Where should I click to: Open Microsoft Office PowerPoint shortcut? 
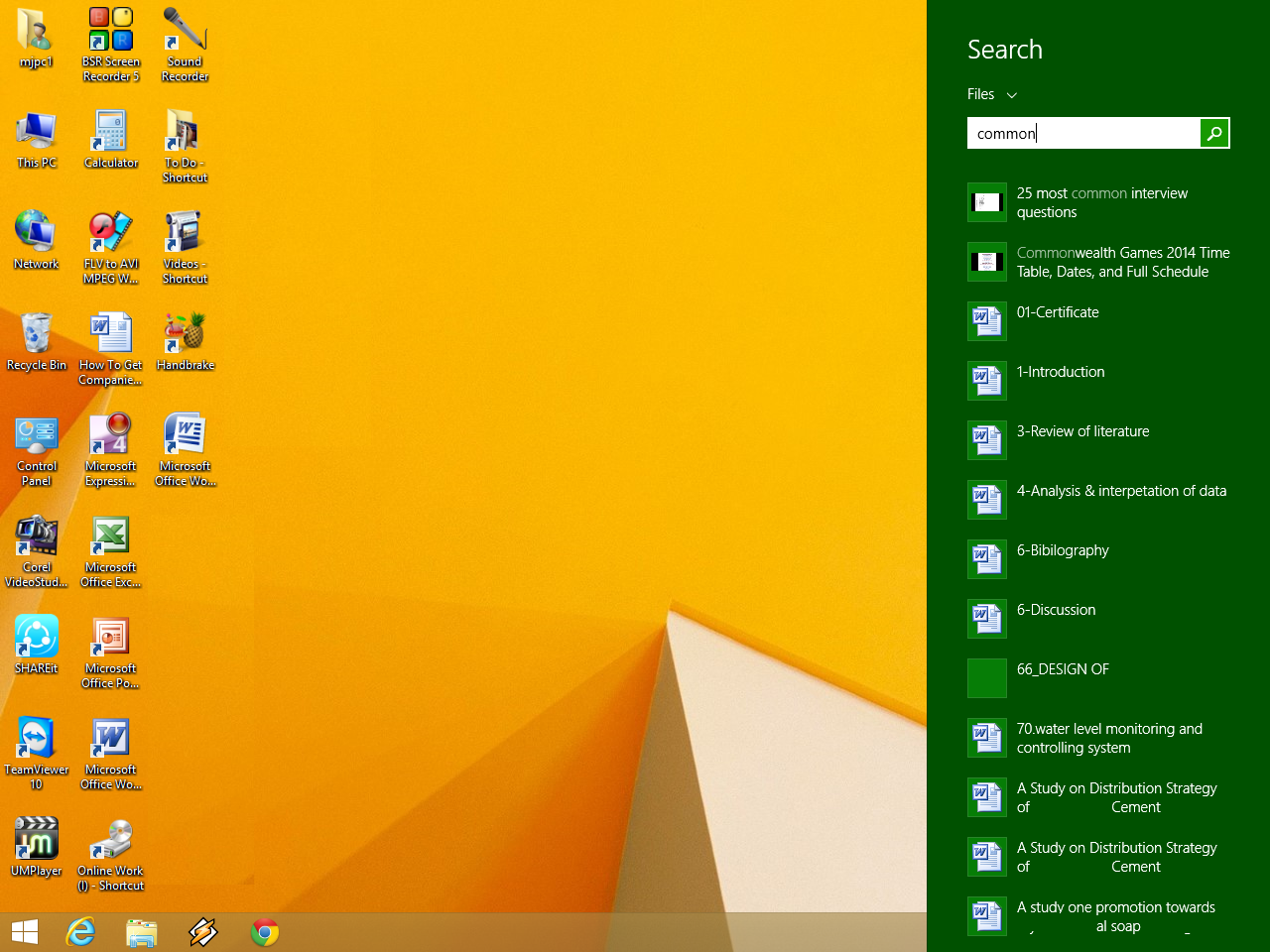point(111,653)
